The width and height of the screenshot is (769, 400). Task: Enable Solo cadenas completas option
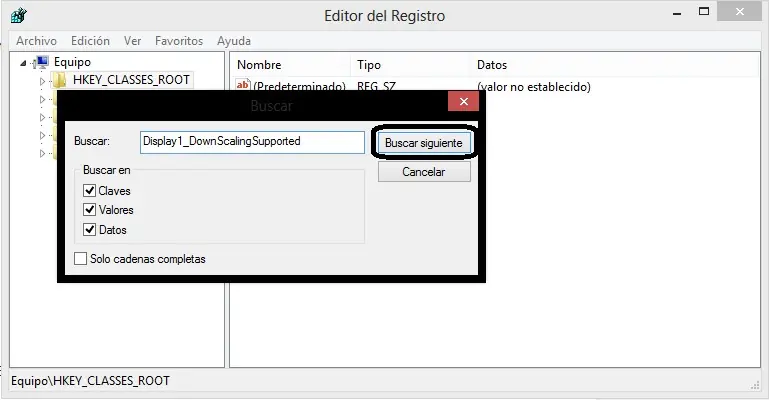click(80, 258)
